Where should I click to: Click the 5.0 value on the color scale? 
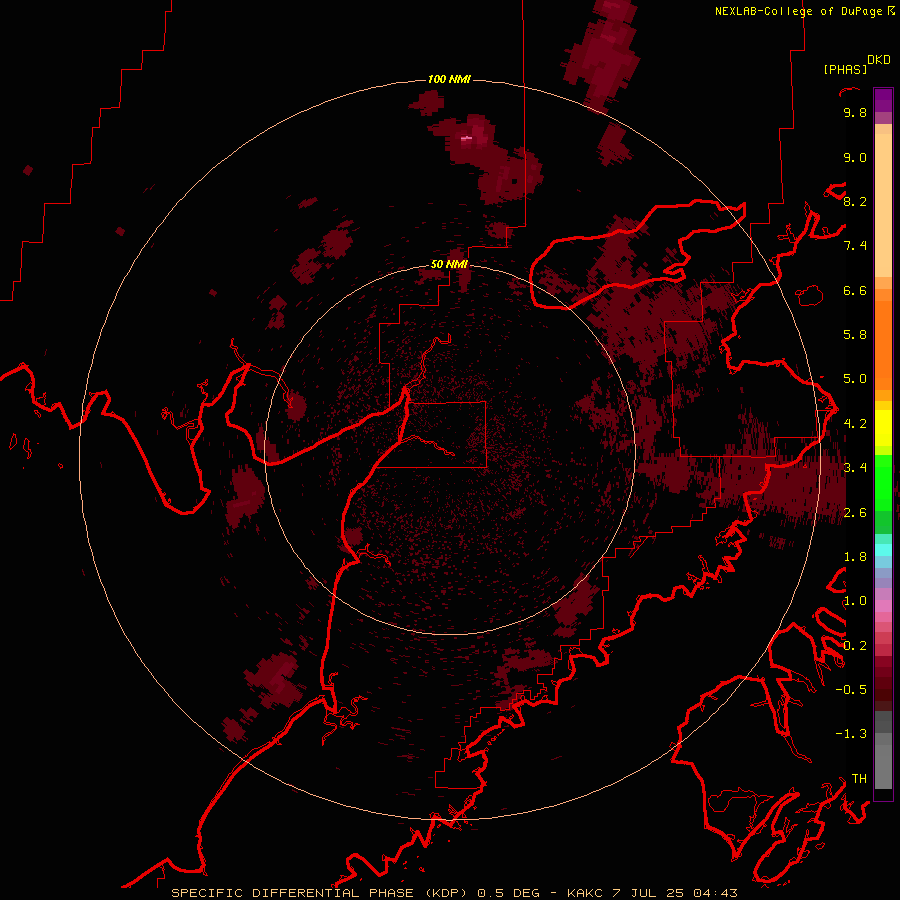click(855, 379)
